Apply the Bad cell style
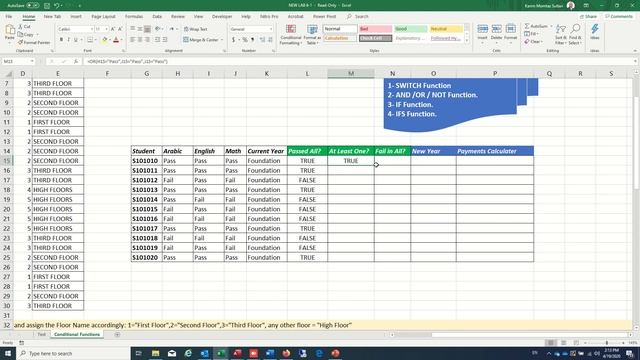 point(376,29)
